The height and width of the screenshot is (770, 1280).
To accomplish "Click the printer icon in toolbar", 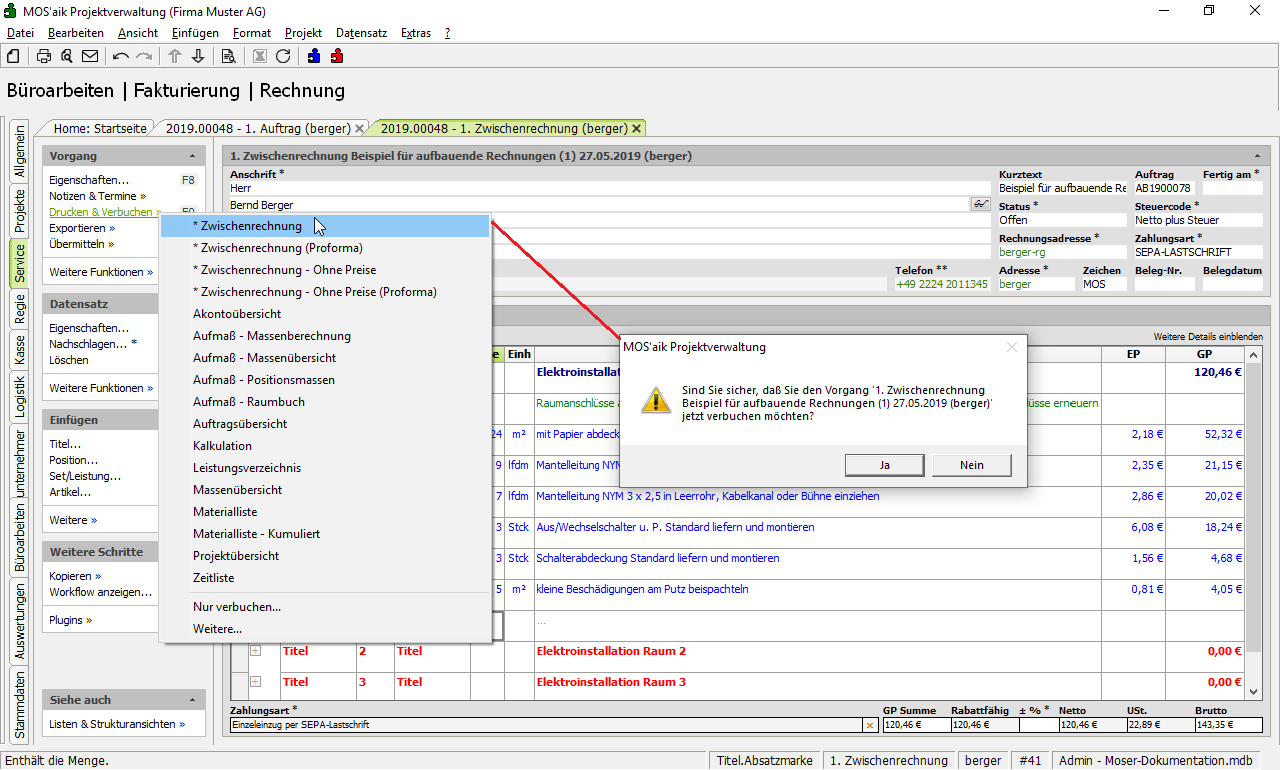I will tap(44, 56).
